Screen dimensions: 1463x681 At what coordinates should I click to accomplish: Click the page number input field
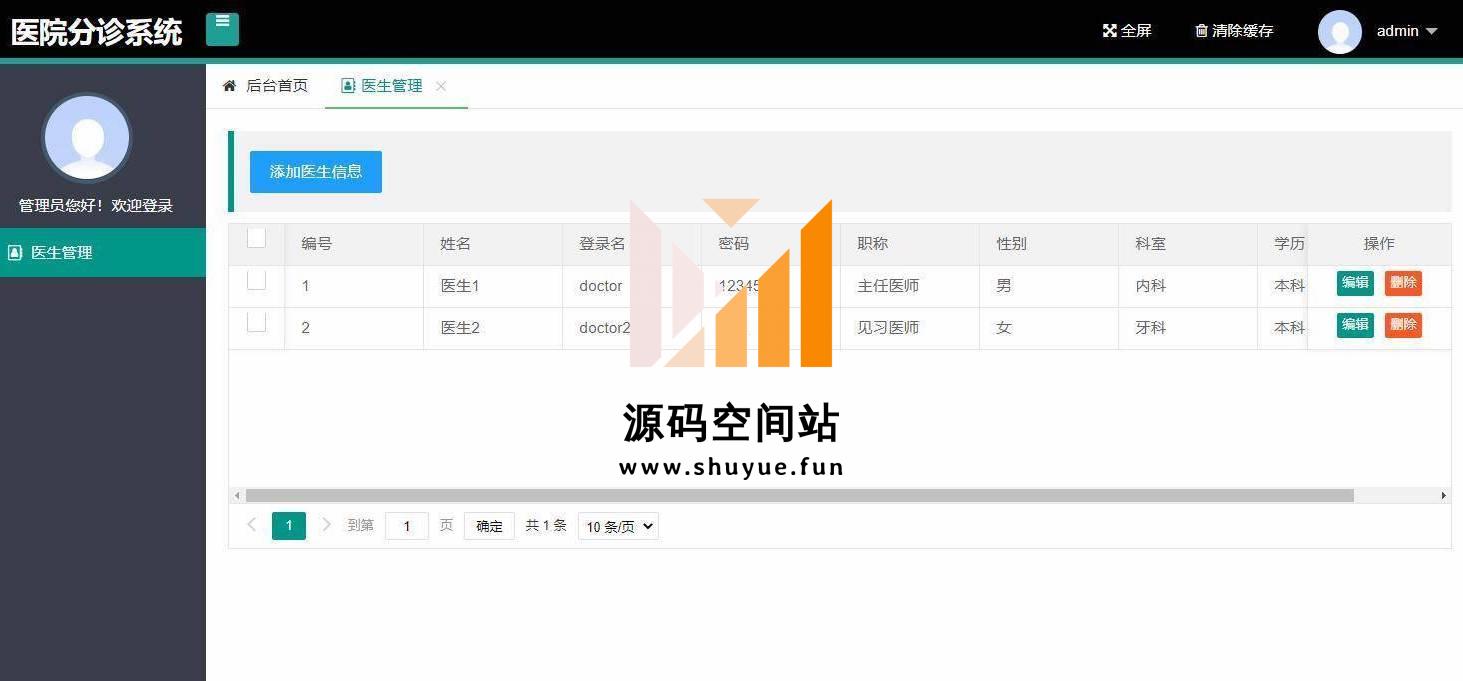(406, 526)
